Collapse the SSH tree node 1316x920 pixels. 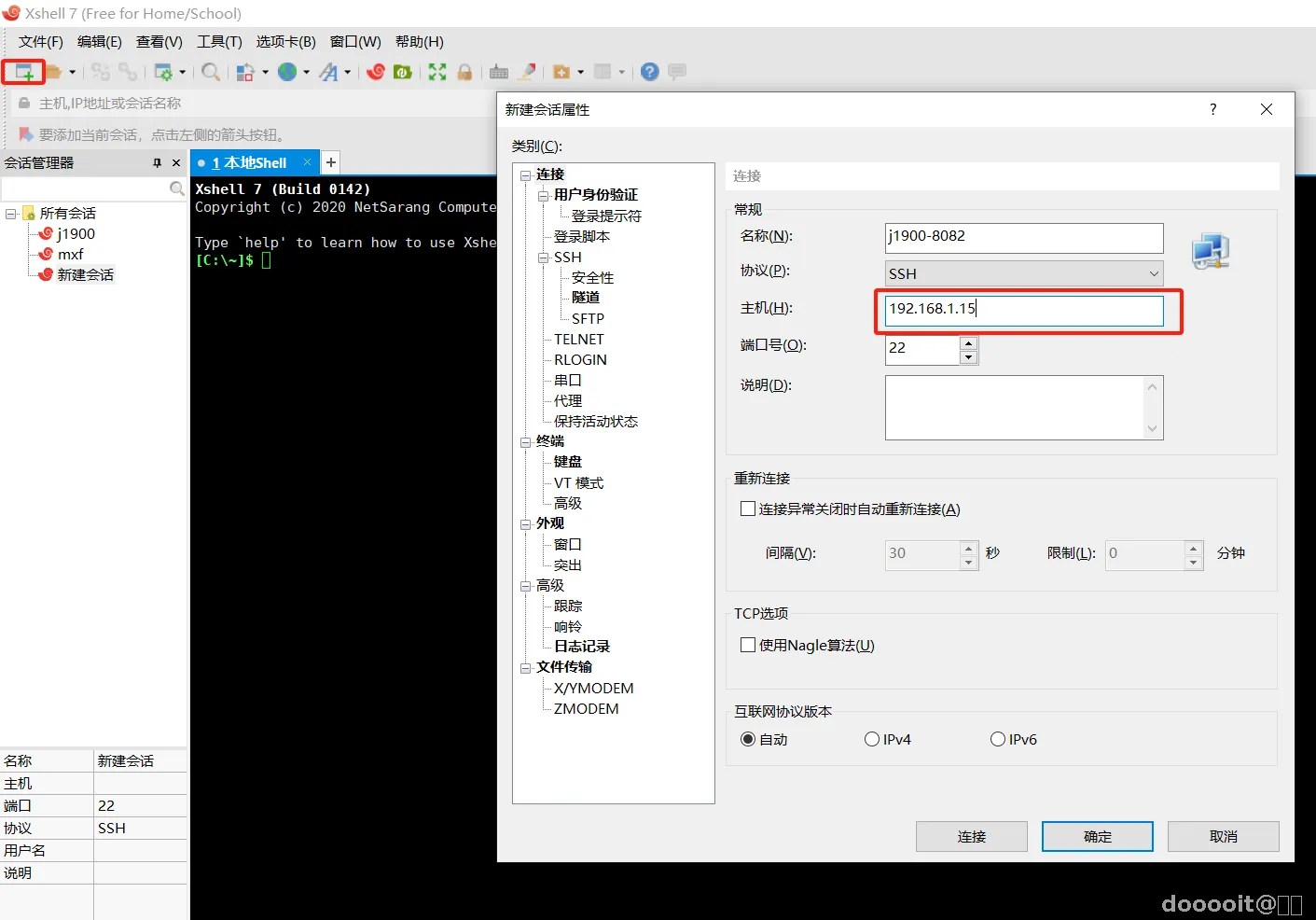point(544,258)
